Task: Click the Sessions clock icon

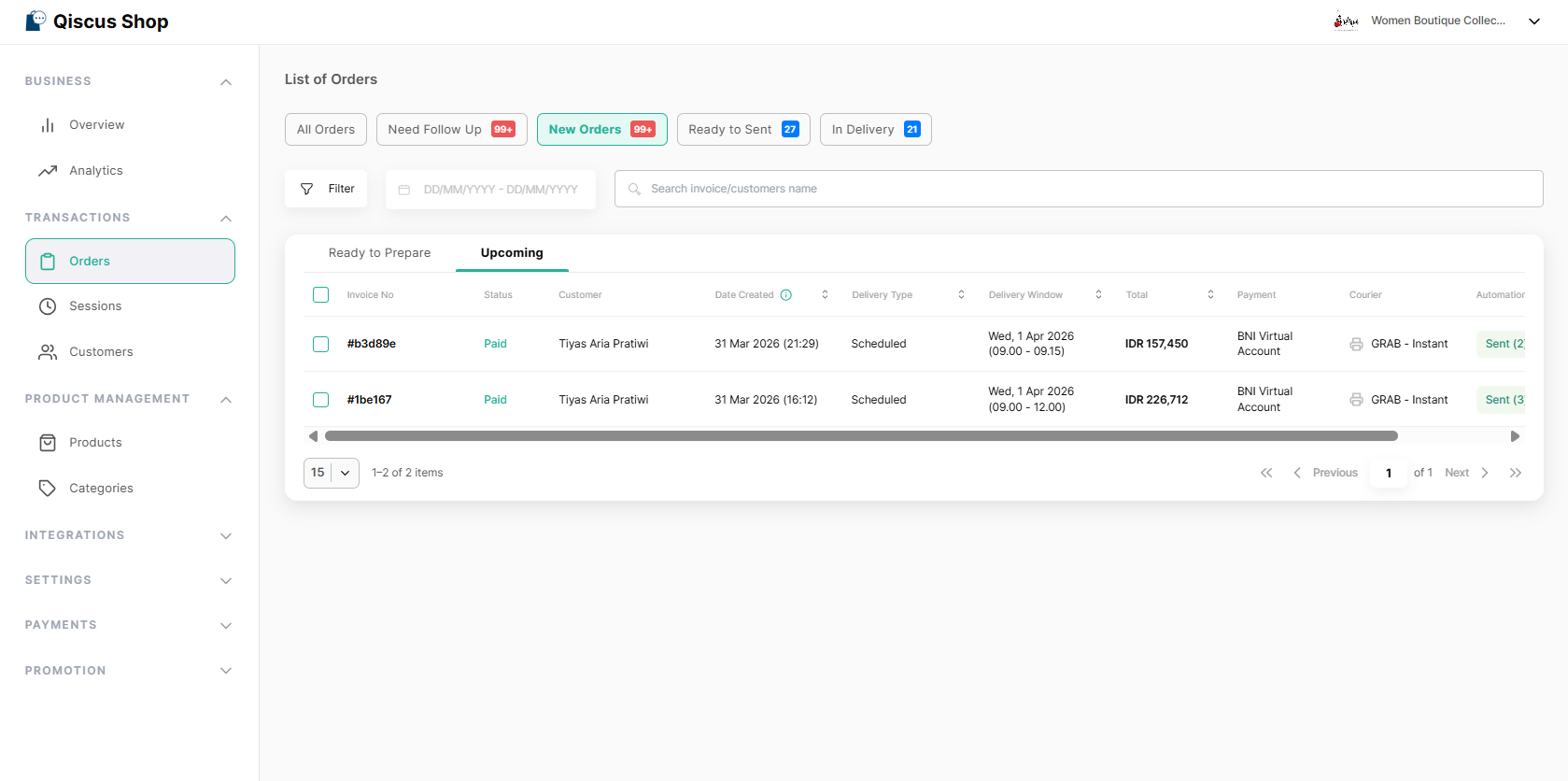Action: [48, 306]
